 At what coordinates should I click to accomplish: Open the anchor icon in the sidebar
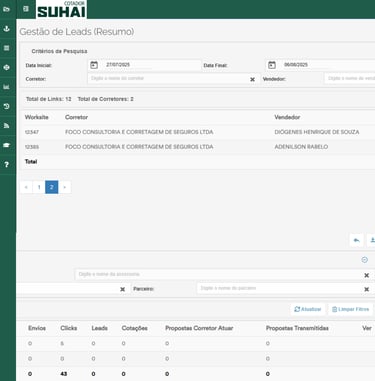point(6,29)
